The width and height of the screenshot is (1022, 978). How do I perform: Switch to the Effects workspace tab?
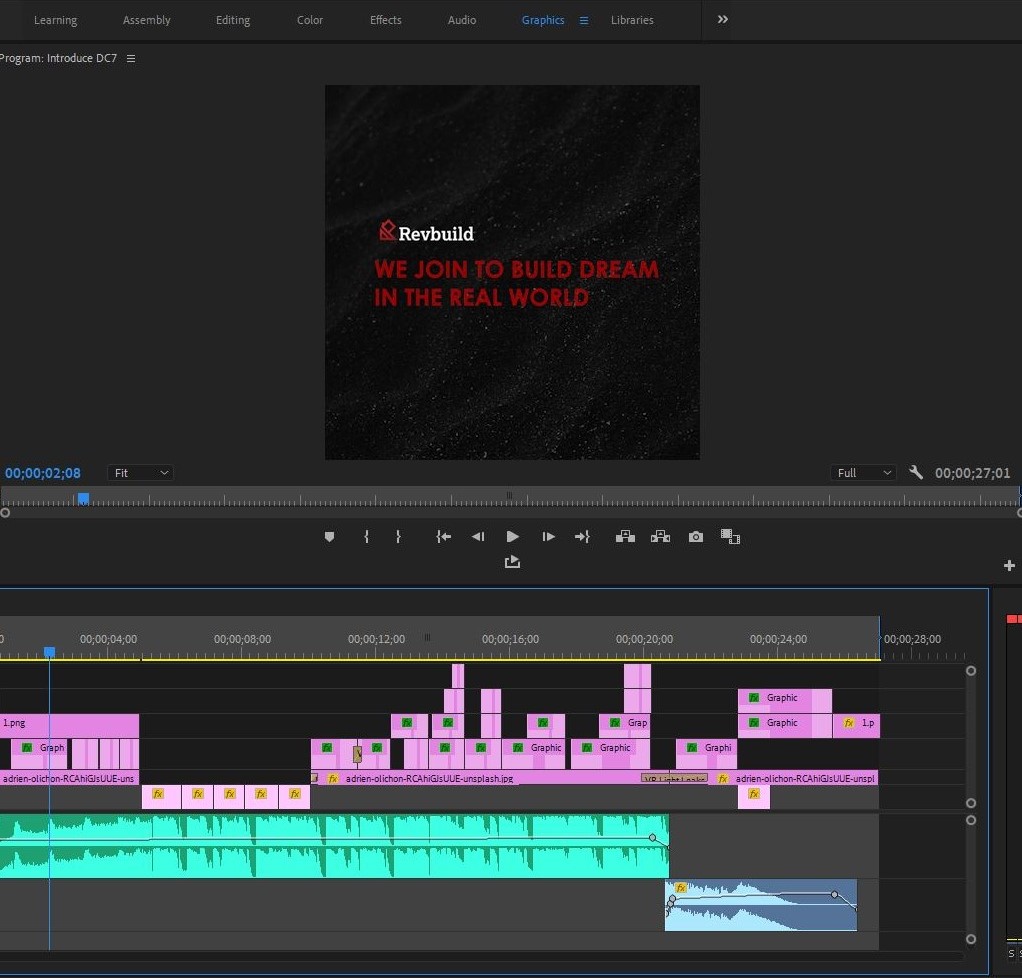(385, 20)
